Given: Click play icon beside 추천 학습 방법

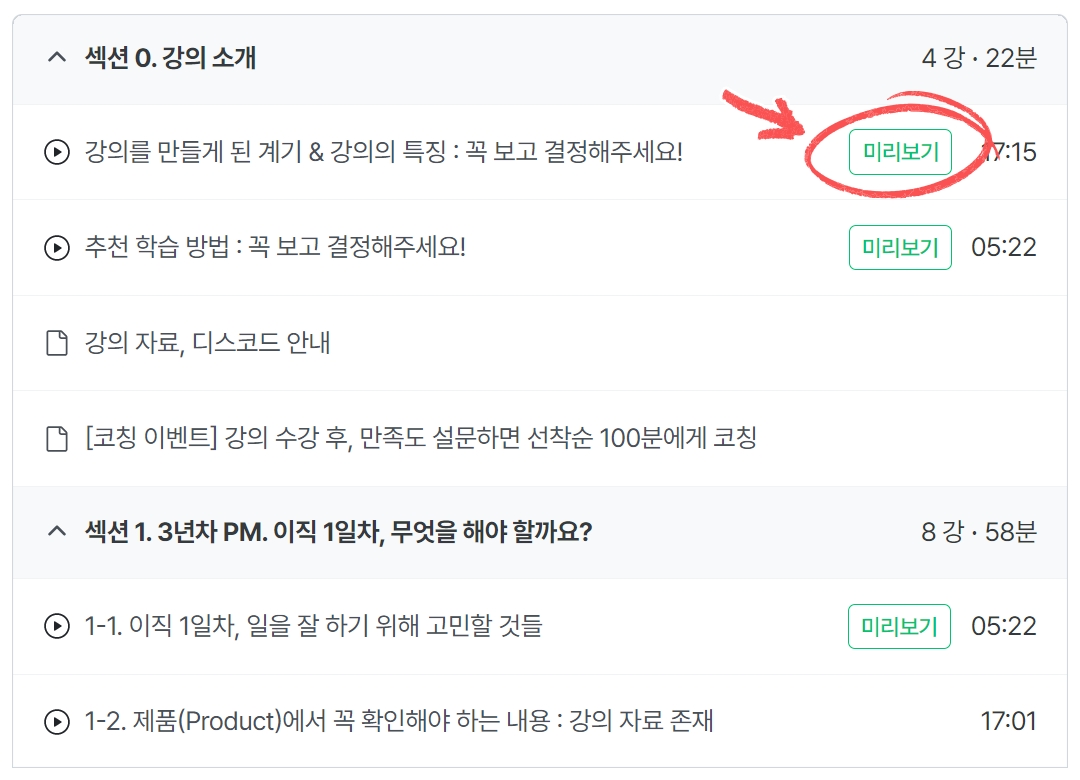Looking at the screenshot, I should (57, 248).
